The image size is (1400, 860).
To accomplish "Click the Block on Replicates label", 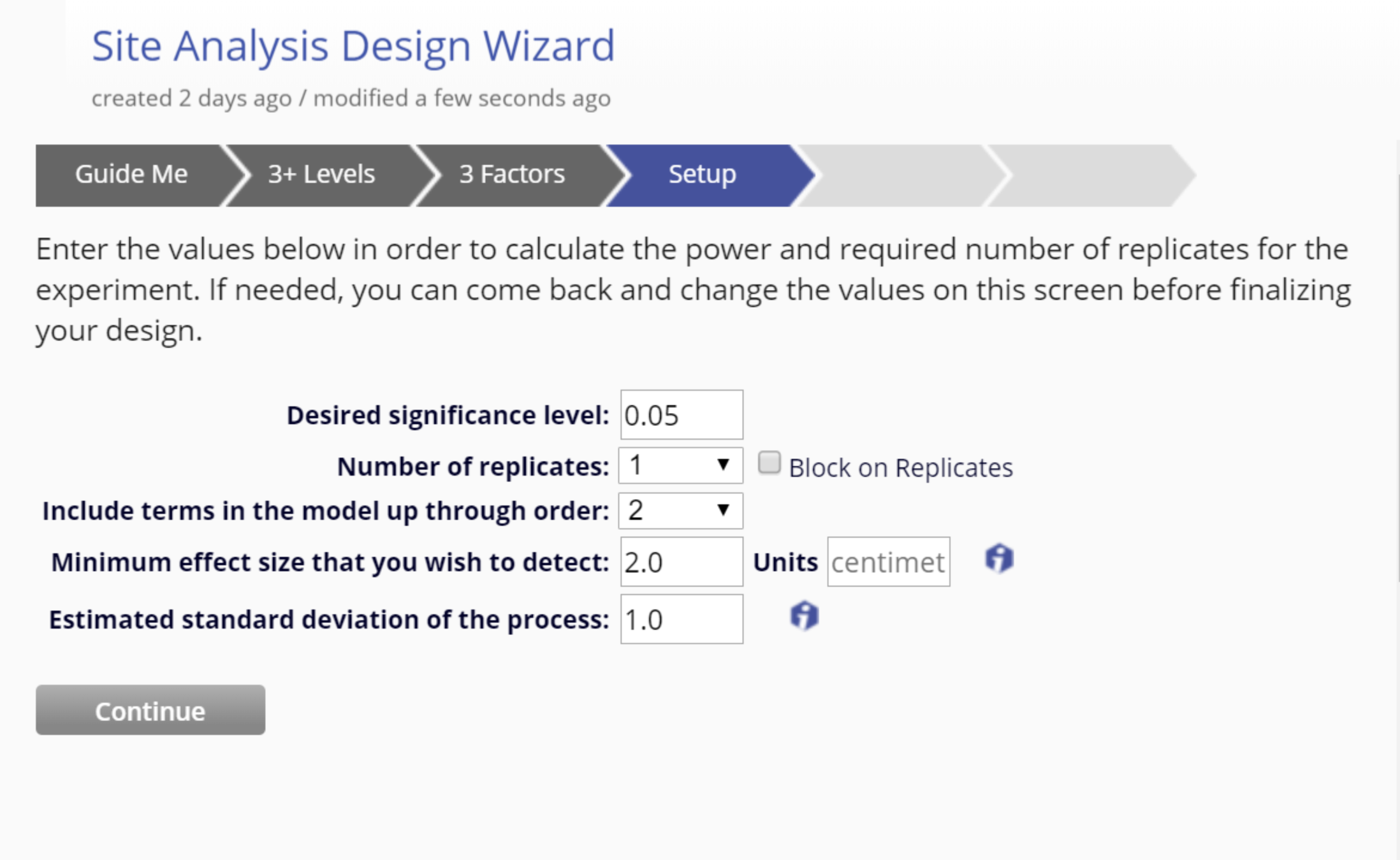I will pos(901,467).
